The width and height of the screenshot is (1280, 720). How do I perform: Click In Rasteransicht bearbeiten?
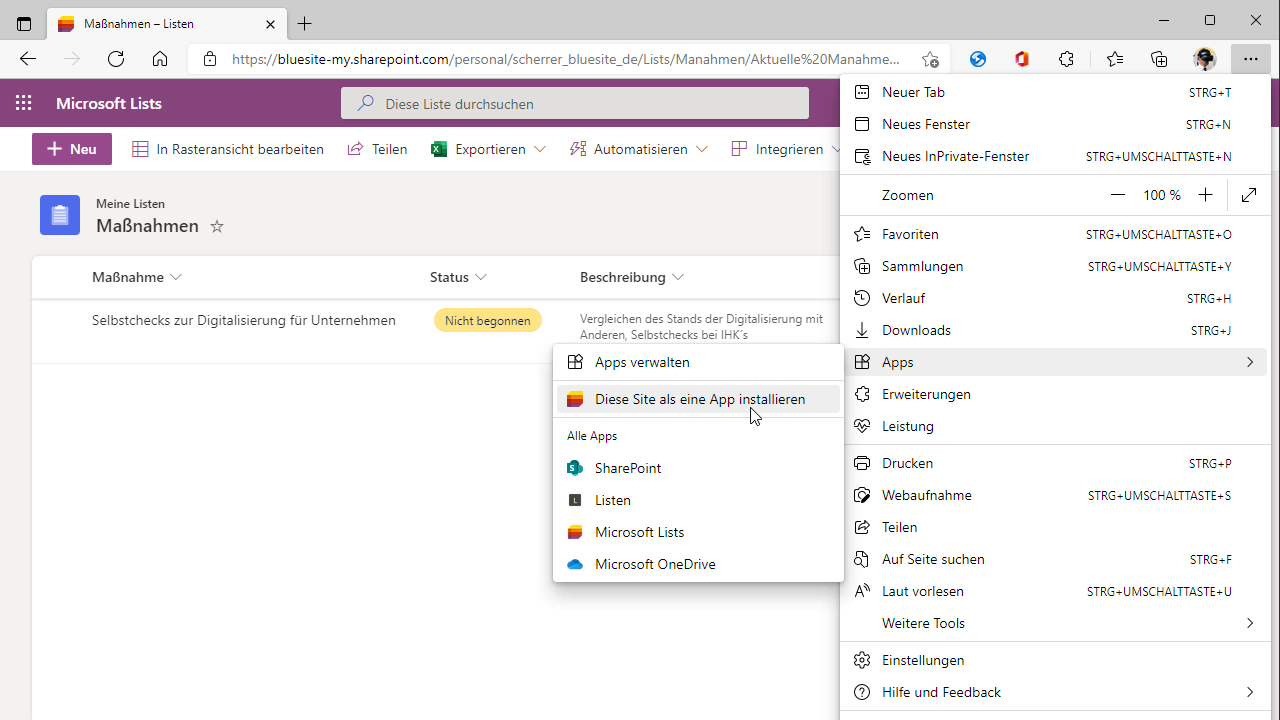click(x=228, y=149)
